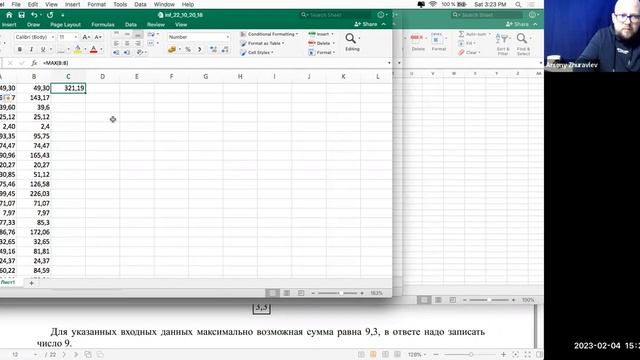Screen dimensions: 640x360
Task: Decrease decimal places
Action: coord(225,49)
